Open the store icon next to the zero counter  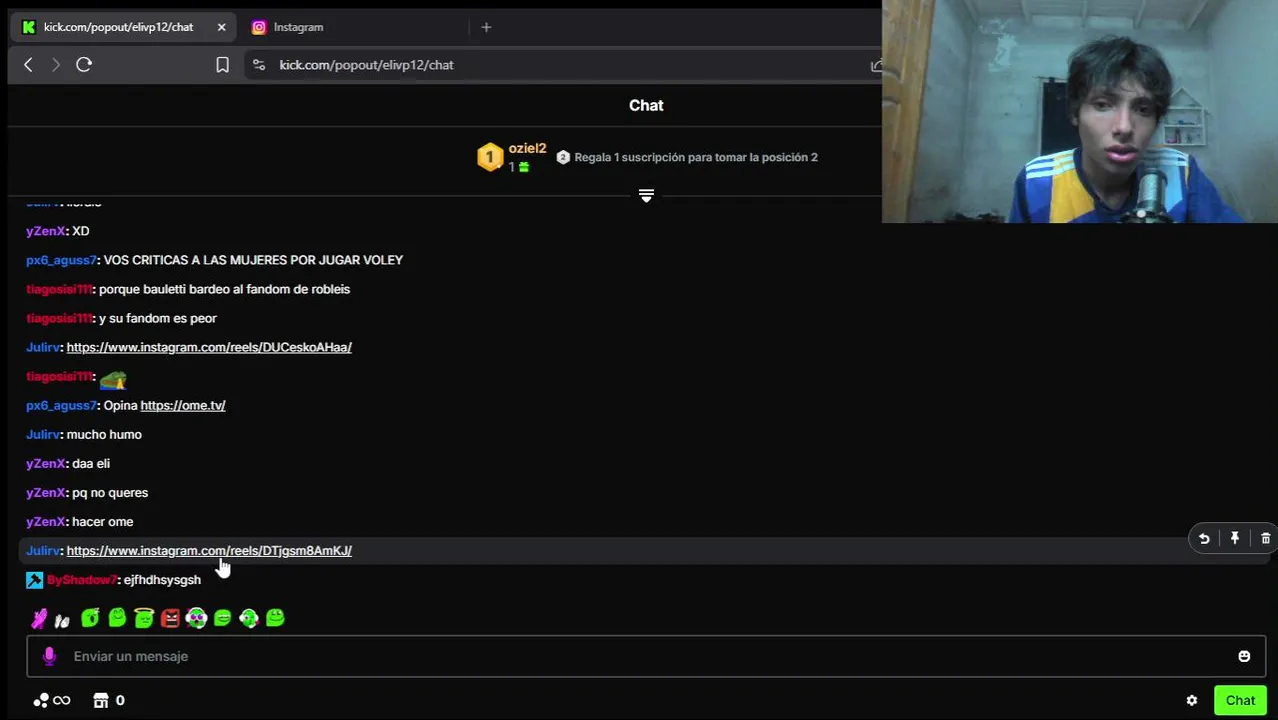(x=101, y=701)
